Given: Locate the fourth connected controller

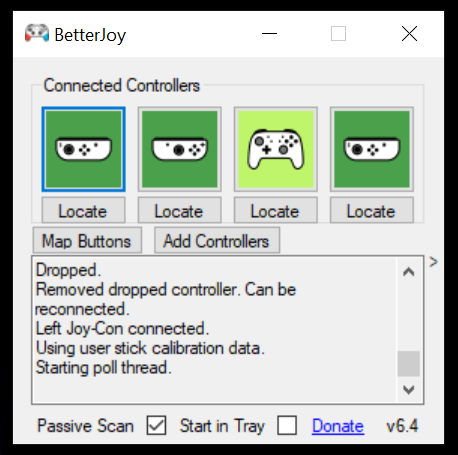Looking at the screenshot, I should pyautogui.click(x=372, y=211).
